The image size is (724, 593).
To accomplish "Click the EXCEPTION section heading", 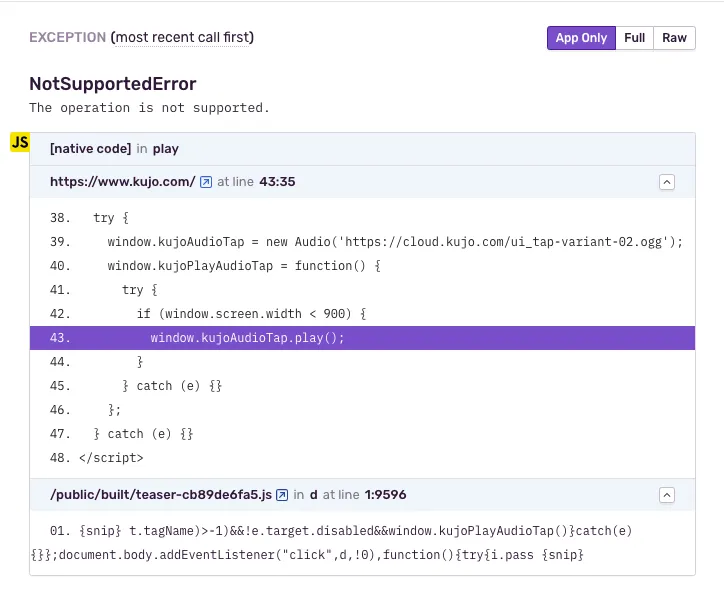I will point(67,38).
